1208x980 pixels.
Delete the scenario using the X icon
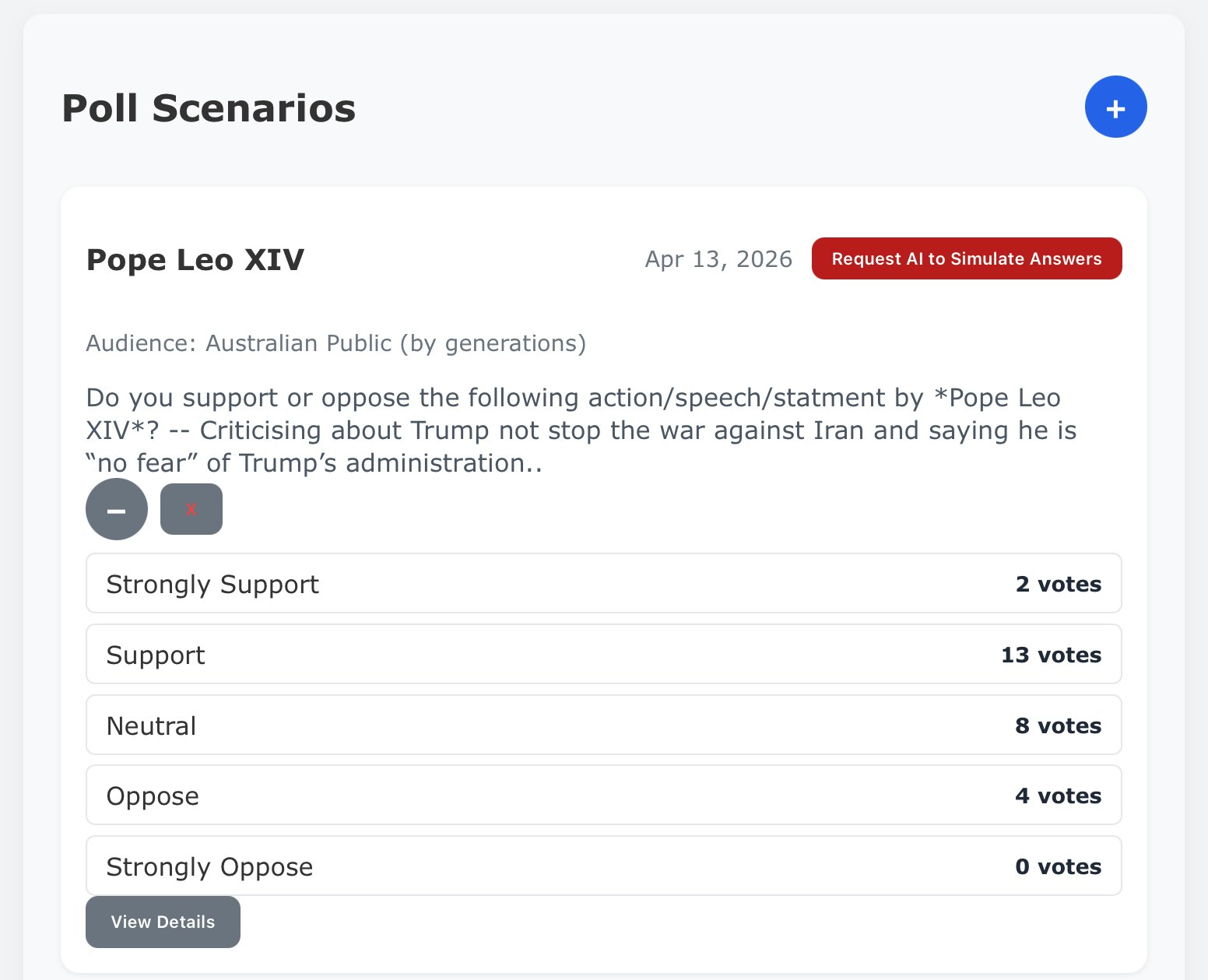[191, 509]
